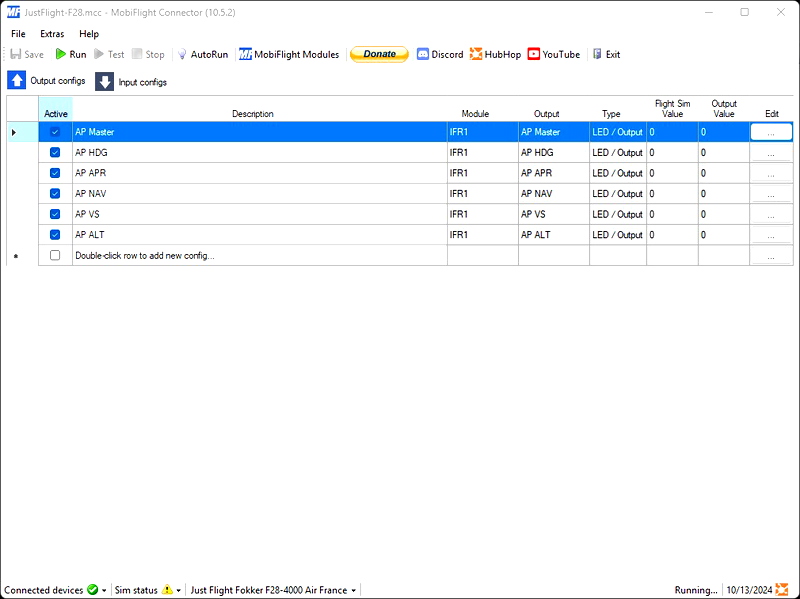Open the Extras menu

(52, 34)
